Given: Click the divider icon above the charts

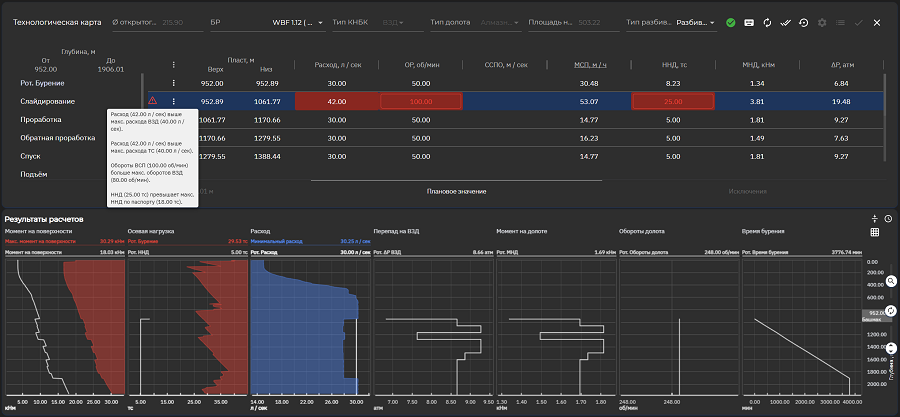Looking at the screenshot, I should pos(874,218).
